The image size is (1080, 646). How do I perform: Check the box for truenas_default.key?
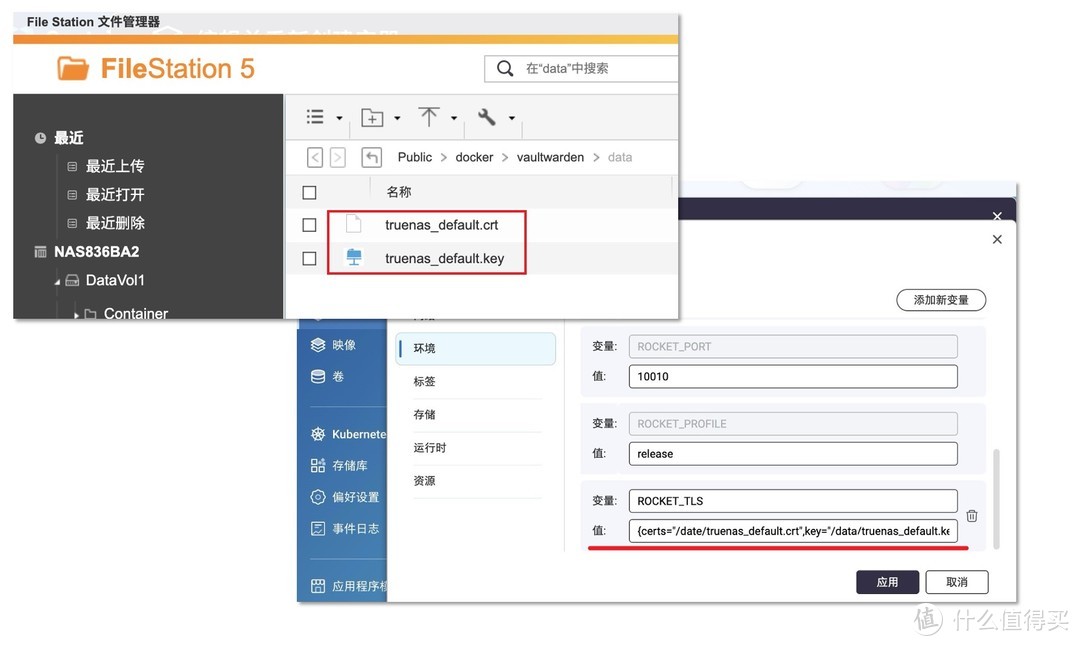pyautogui.click(x=309, y=258)
